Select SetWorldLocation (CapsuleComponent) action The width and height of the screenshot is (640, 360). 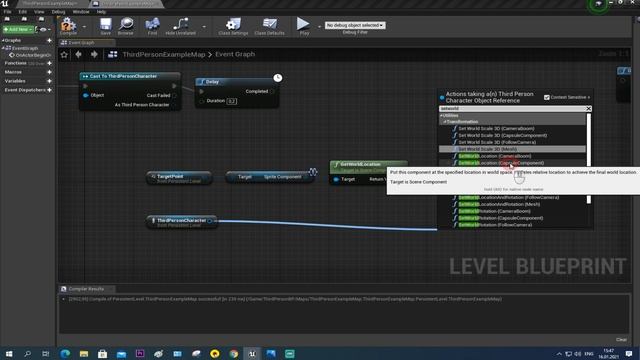click(501, 163)
